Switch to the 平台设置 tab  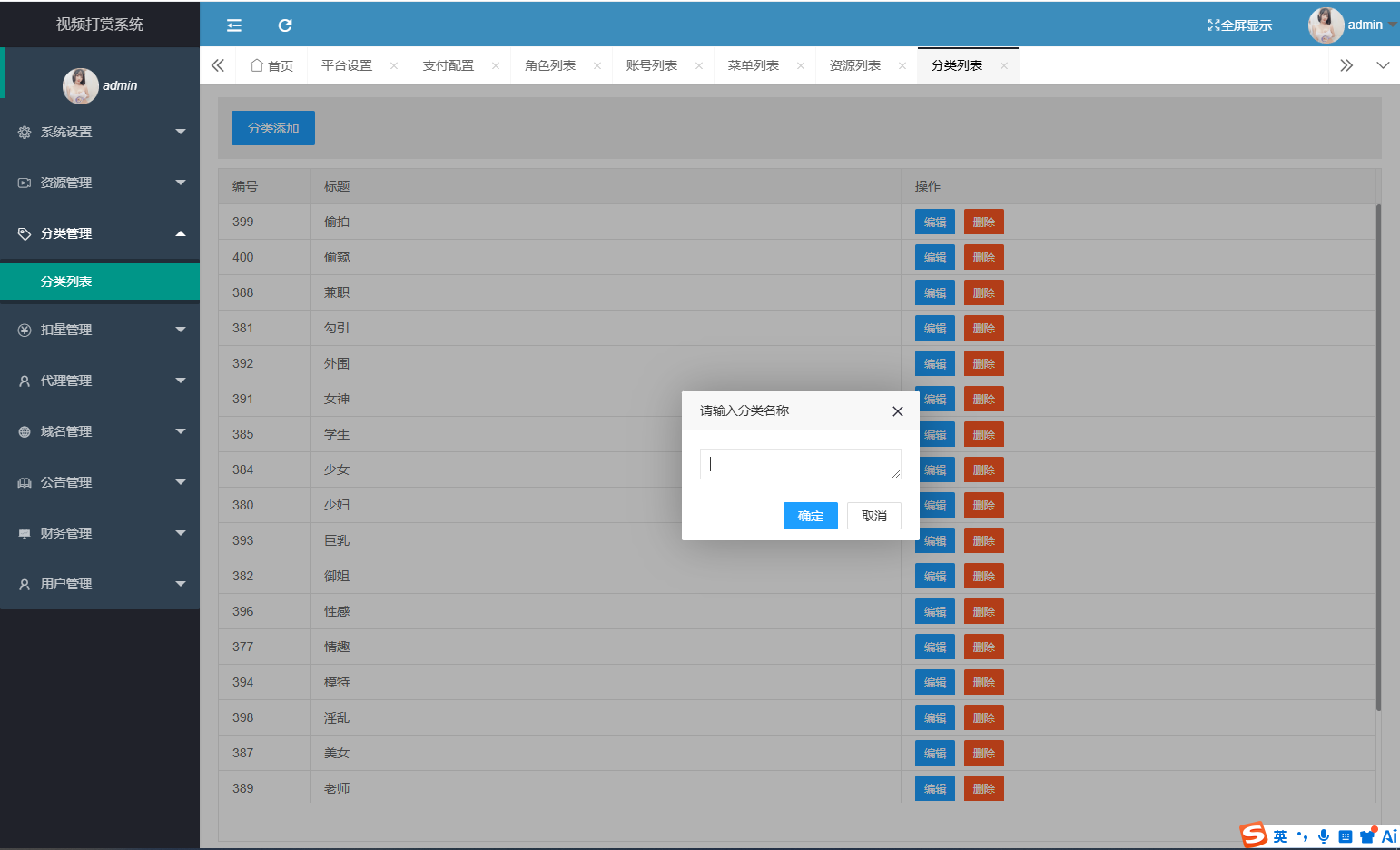[347, 65]
